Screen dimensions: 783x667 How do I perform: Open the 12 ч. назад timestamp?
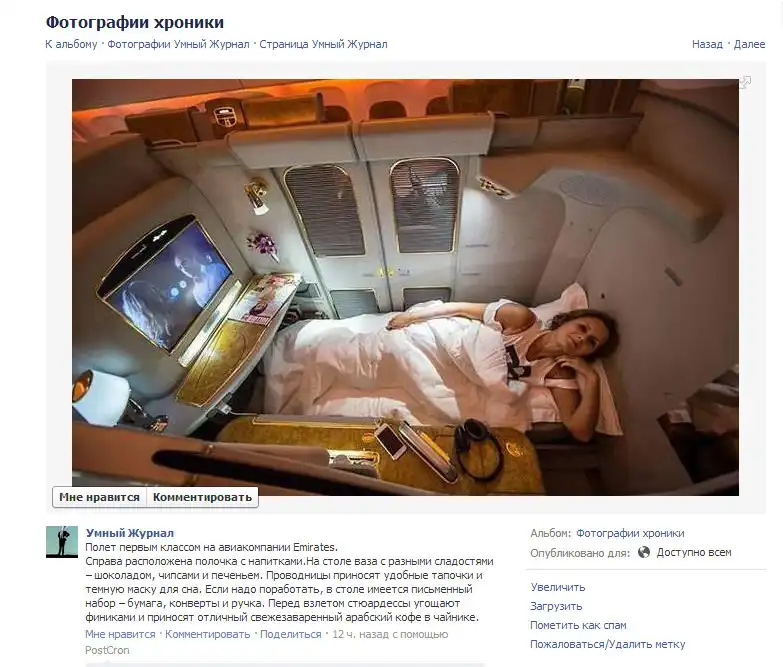point(361,634)
